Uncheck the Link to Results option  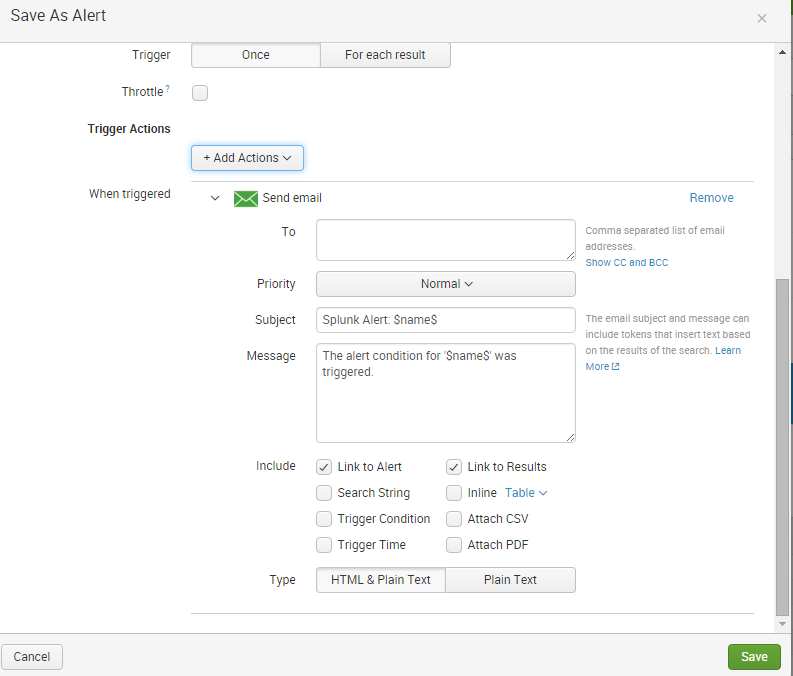coord(454,467)
